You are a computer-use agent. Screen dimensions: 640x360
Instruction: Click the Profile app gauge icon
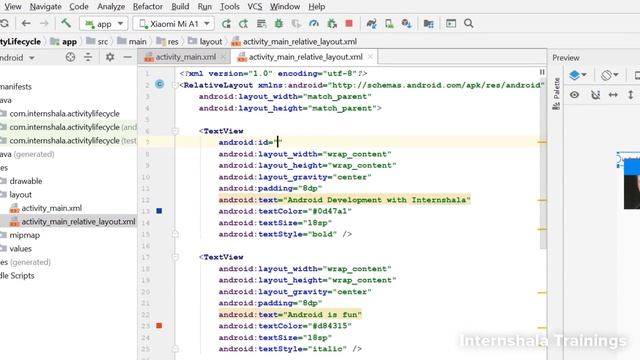(314, 24)
